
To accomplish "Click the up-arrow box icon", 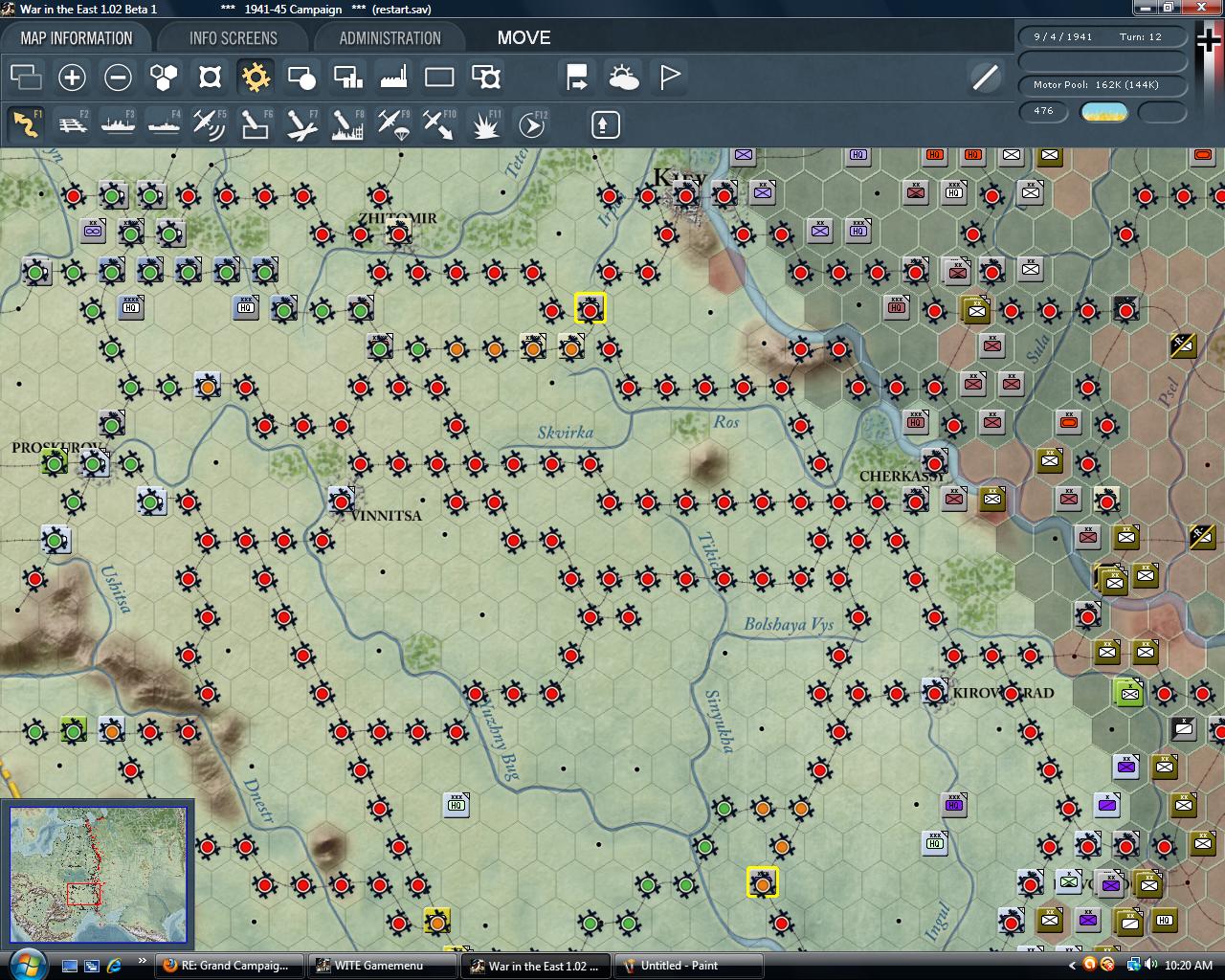I will pyautogui.click(x=606, y=124).
